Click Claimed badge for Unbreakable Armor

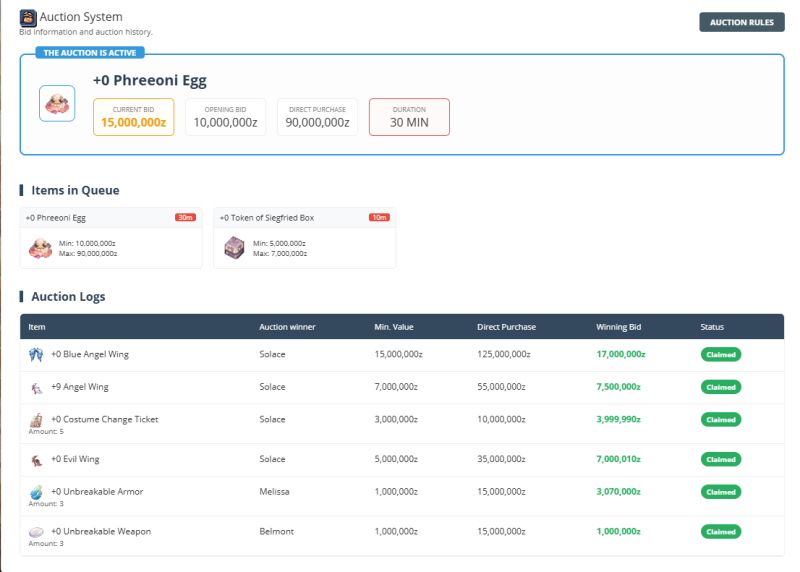721,492
